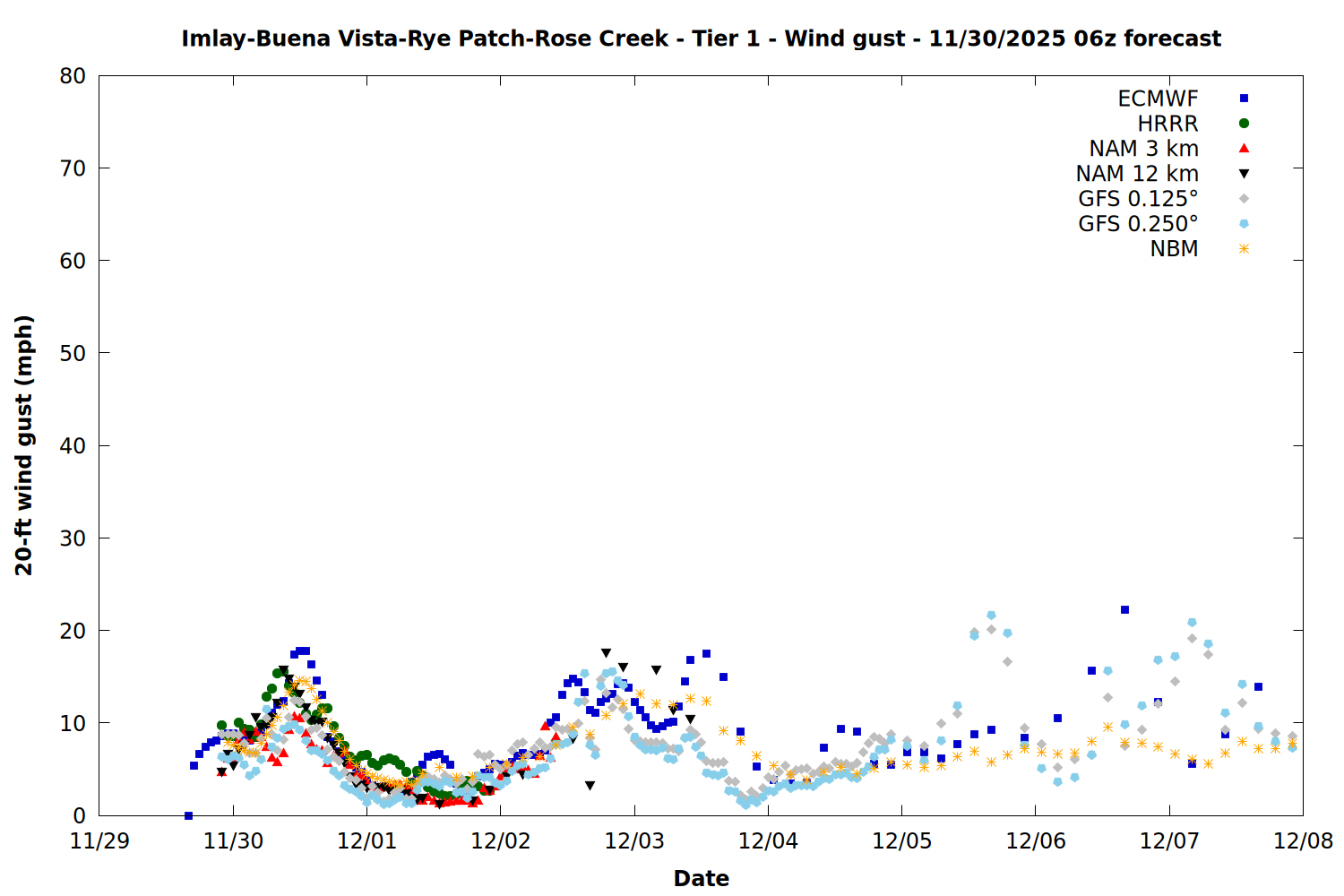
Task: Select the HRRR legend label text
Action: [x=1167, y=124]
